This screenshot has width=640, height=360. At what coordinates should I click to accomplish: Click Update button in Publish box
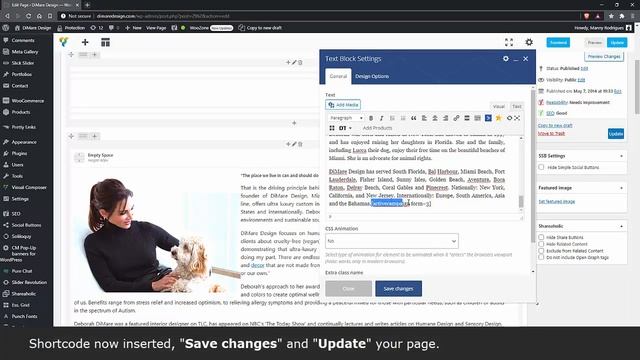coord(616,133)
